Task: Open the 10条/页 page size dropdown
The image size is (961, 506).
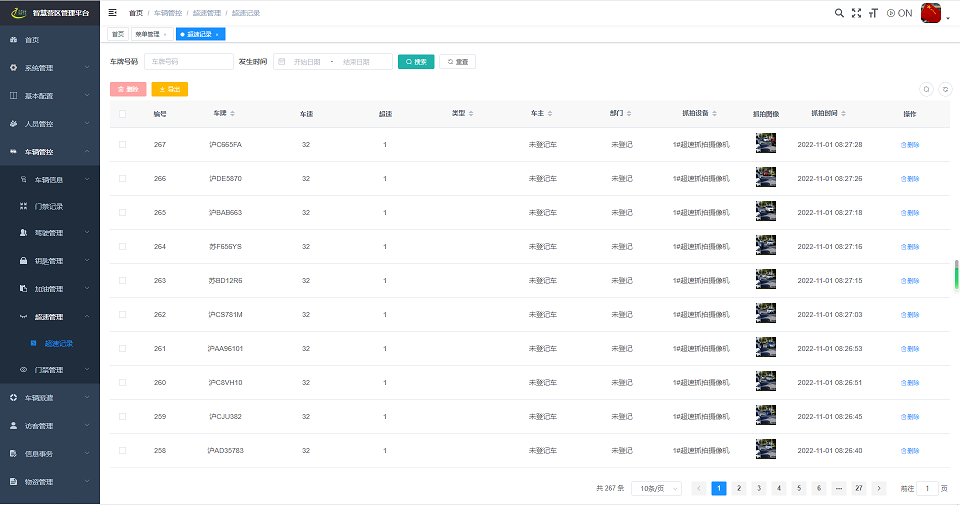Action: point(656,488)
